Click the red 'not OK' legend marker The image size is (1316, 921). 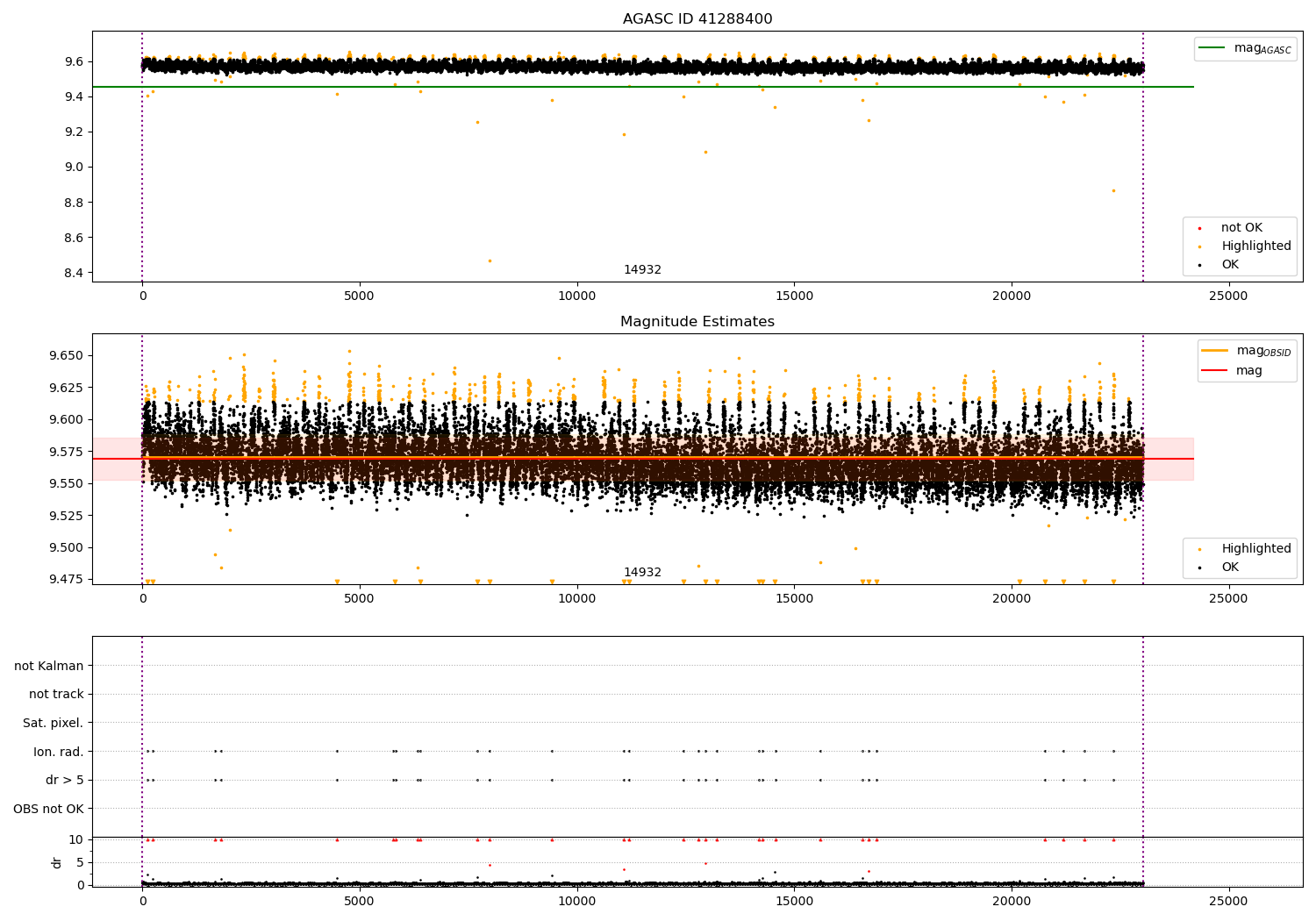tap(1199, 228)
